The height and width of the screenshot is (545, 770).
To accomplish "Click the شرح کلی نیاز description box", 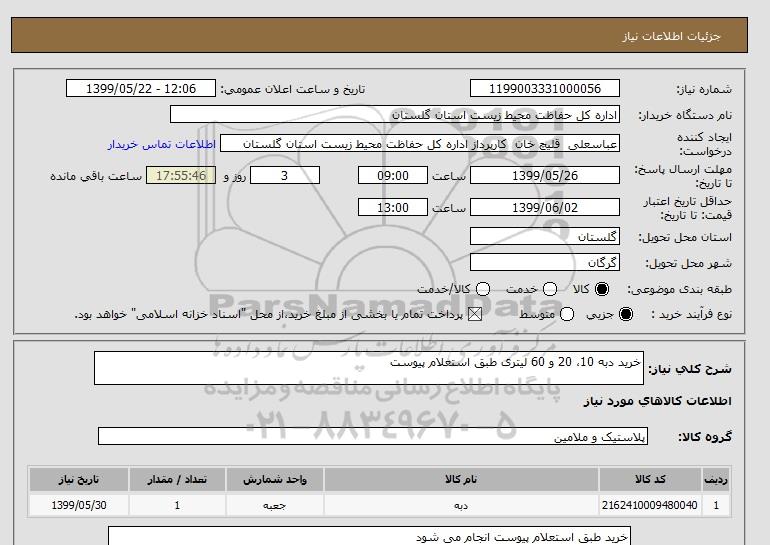I will pyautogui.click(x=369, y=368).
